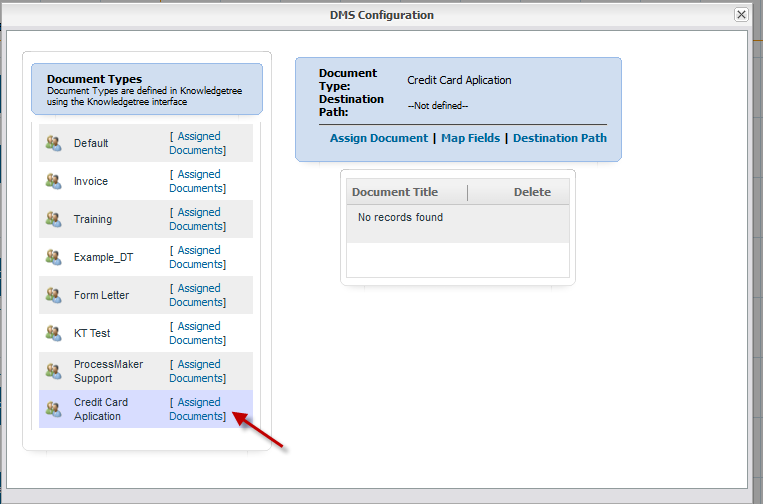Open the Map Fields option
This screenshot has width=763, height=504.
(470, 138)
